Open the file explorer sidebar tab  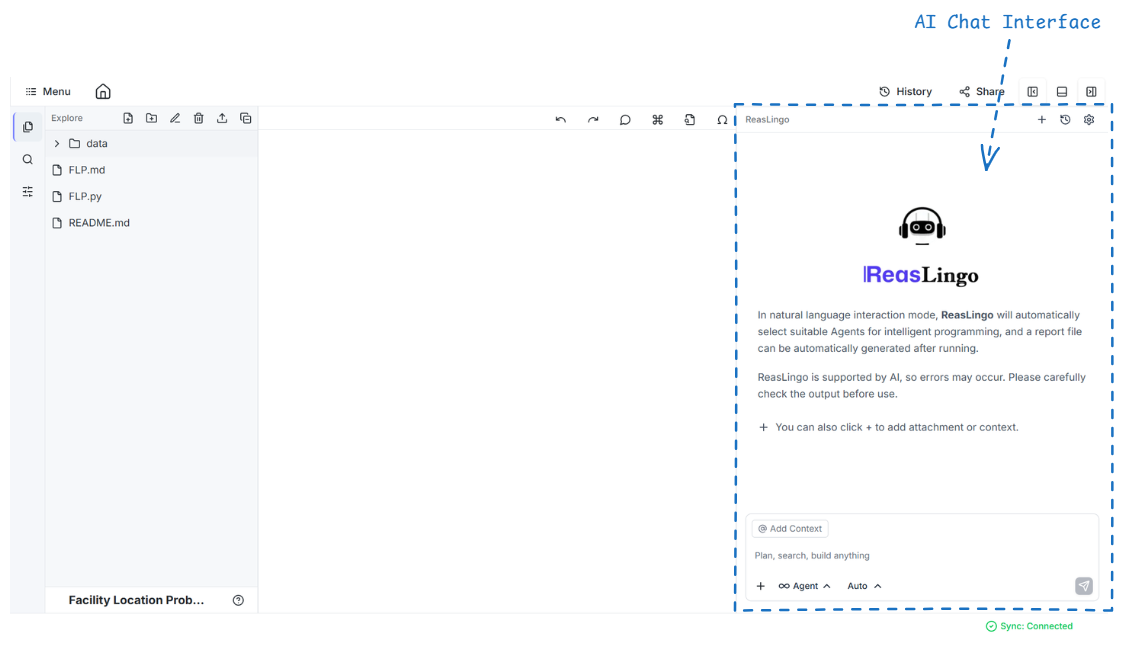[x=28, y=127]
